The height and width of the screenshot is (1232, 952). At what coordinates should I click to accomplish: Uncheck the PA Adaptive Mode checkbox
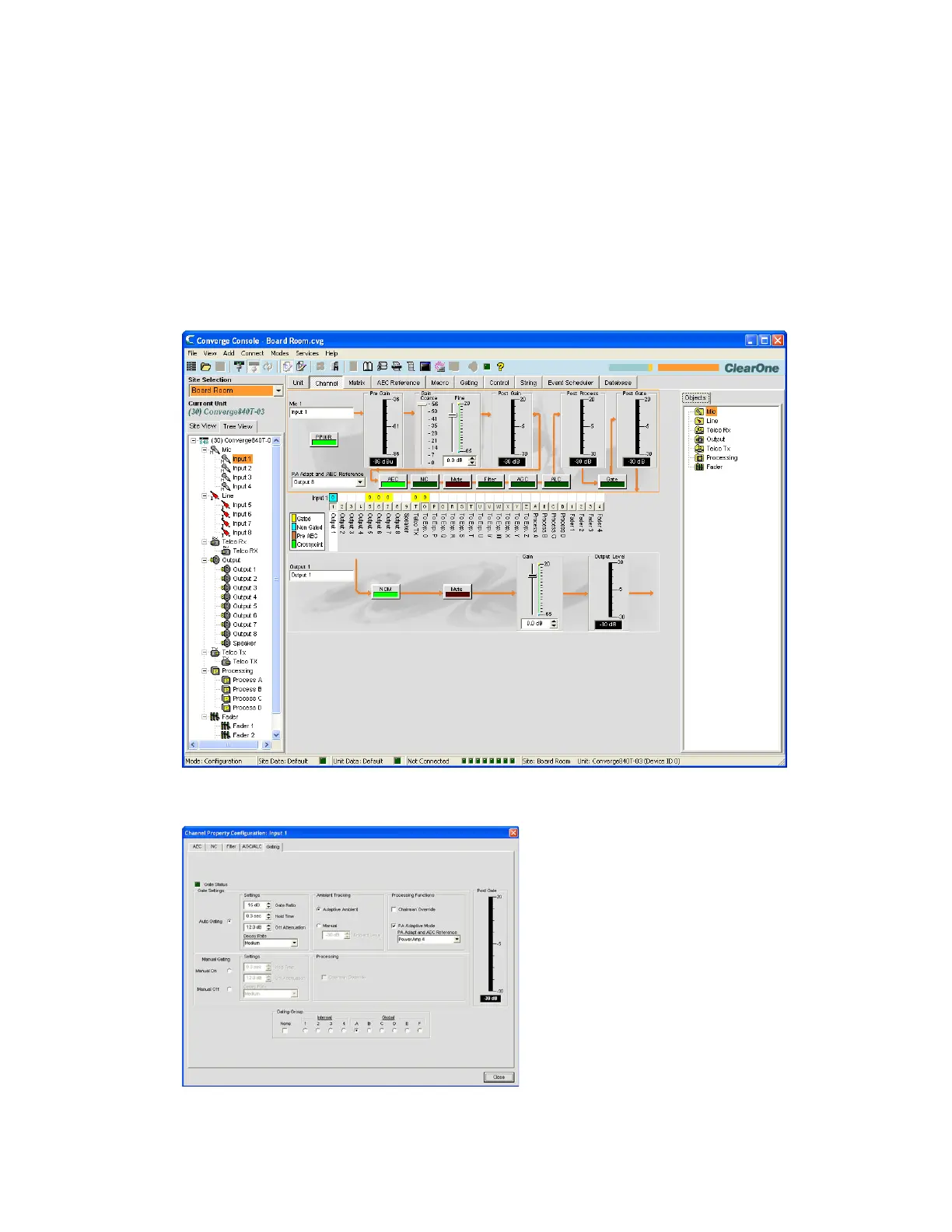click(394, 926)
